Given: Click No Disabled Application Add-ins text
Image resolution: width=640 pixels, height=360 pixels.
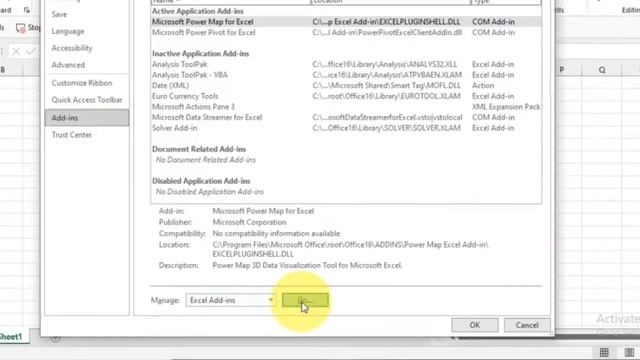Looking at the screenshot, I should [210, 191].
